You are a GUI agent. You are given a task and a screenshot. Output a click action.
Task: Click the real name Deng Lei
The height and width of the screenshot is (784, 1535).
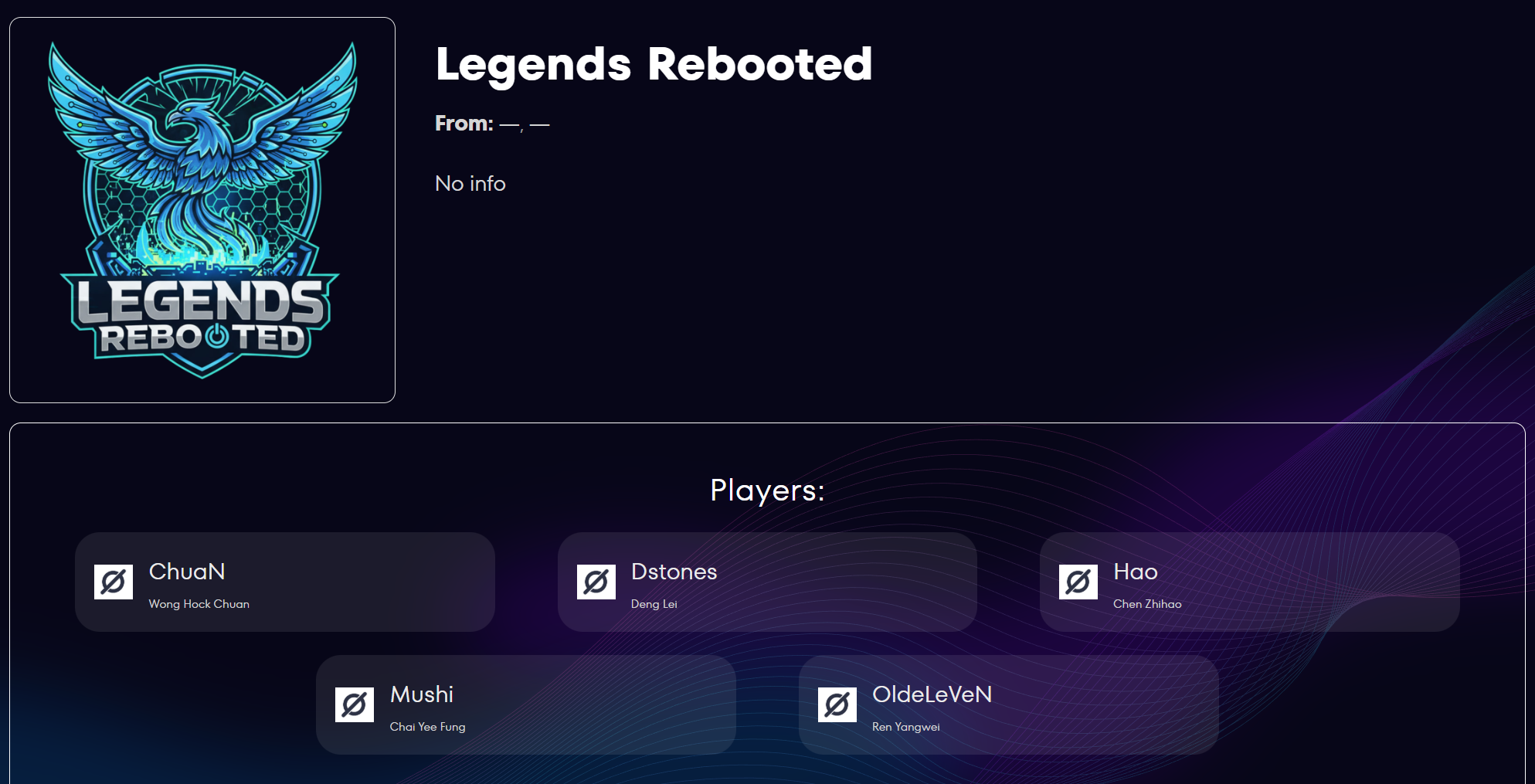(x=654, y=604)
